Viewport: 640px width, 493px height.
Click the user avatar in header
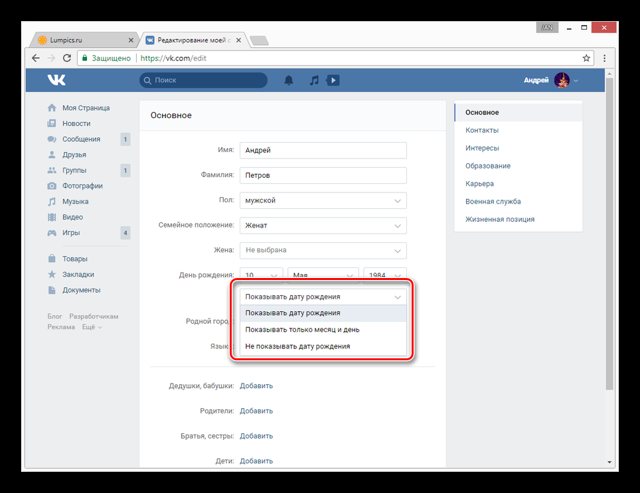562,80
